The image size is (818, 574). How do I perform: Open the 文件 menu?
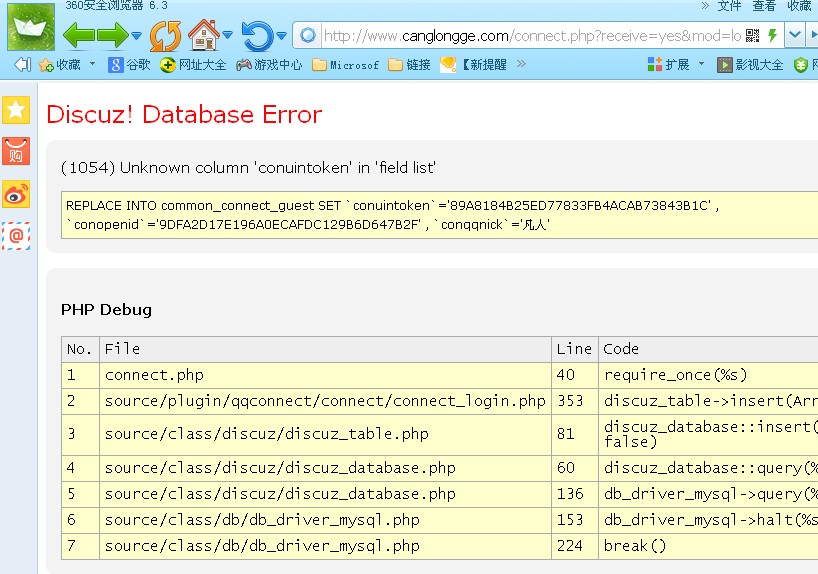[x=730, y=6]
